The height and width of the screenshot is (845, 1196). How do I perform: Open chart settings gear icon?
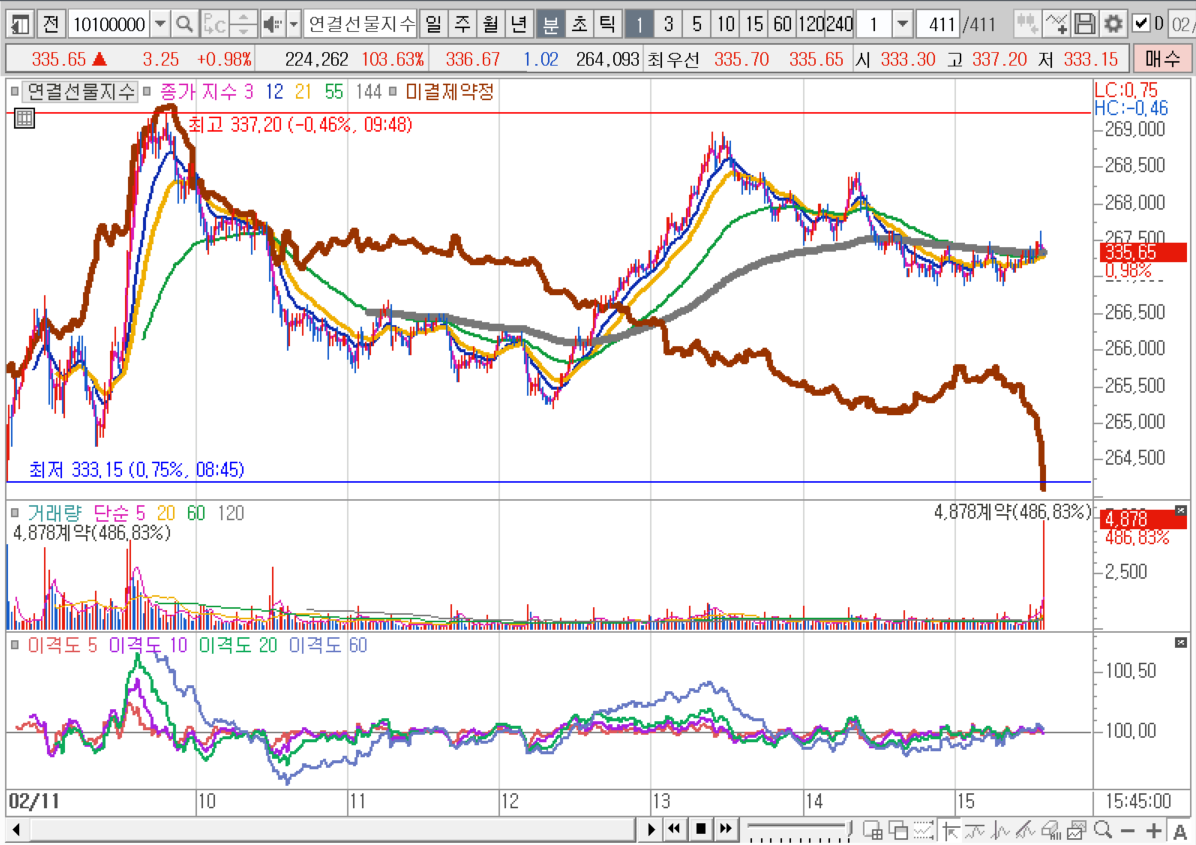tap(1113, 24)
